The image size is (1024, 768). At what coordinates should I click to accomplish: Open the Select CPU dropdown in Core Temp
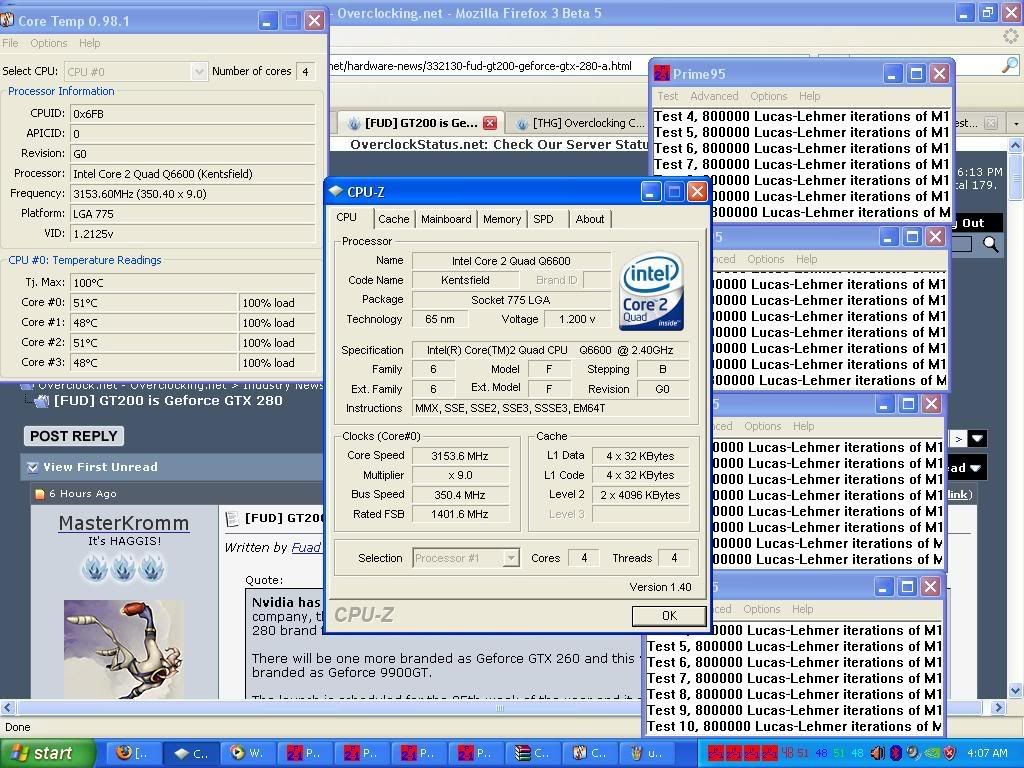(x=199, y=71)
